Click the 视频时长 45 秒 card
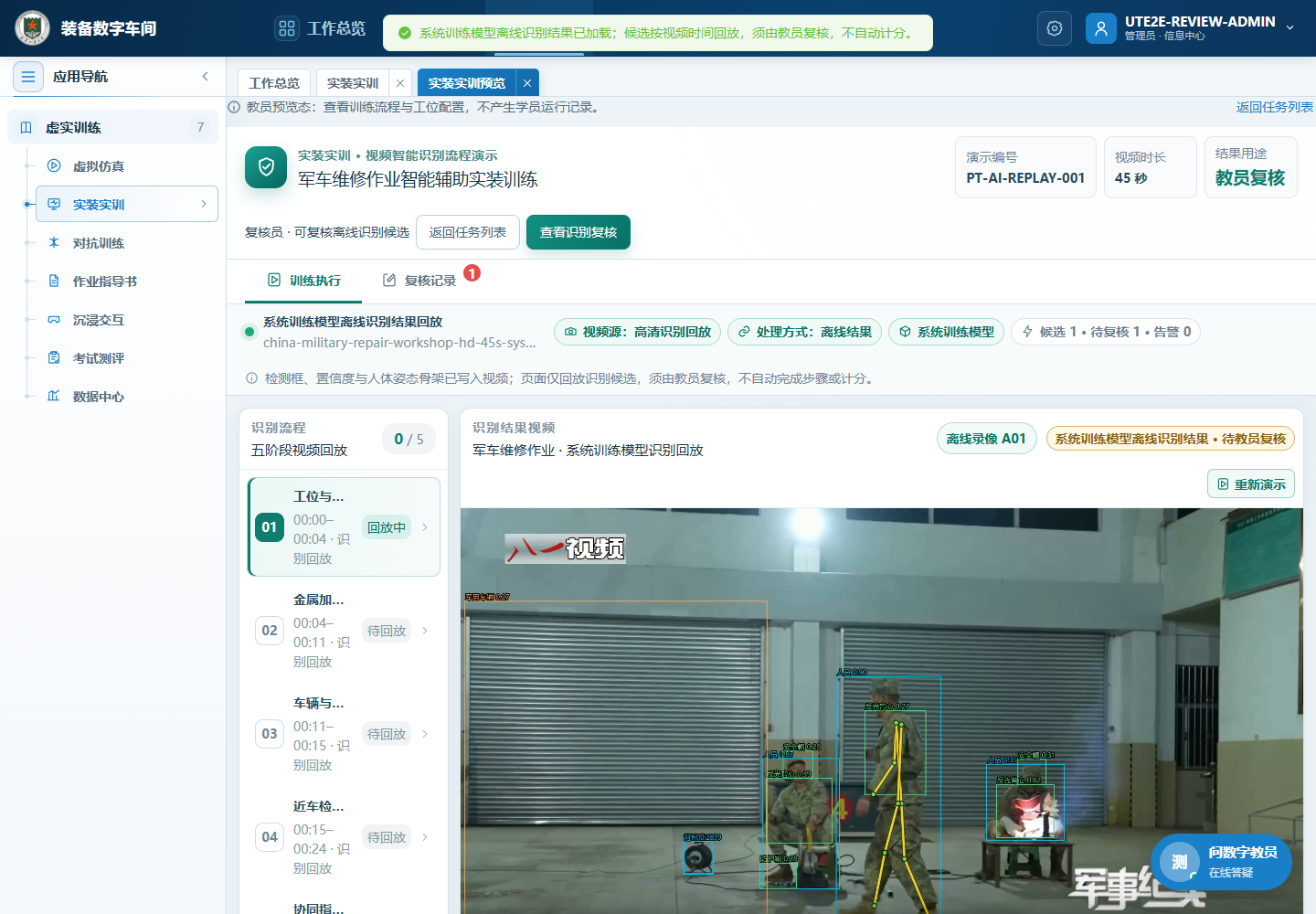Screen dimensions: 1316x914 [x=1151, y=167]
